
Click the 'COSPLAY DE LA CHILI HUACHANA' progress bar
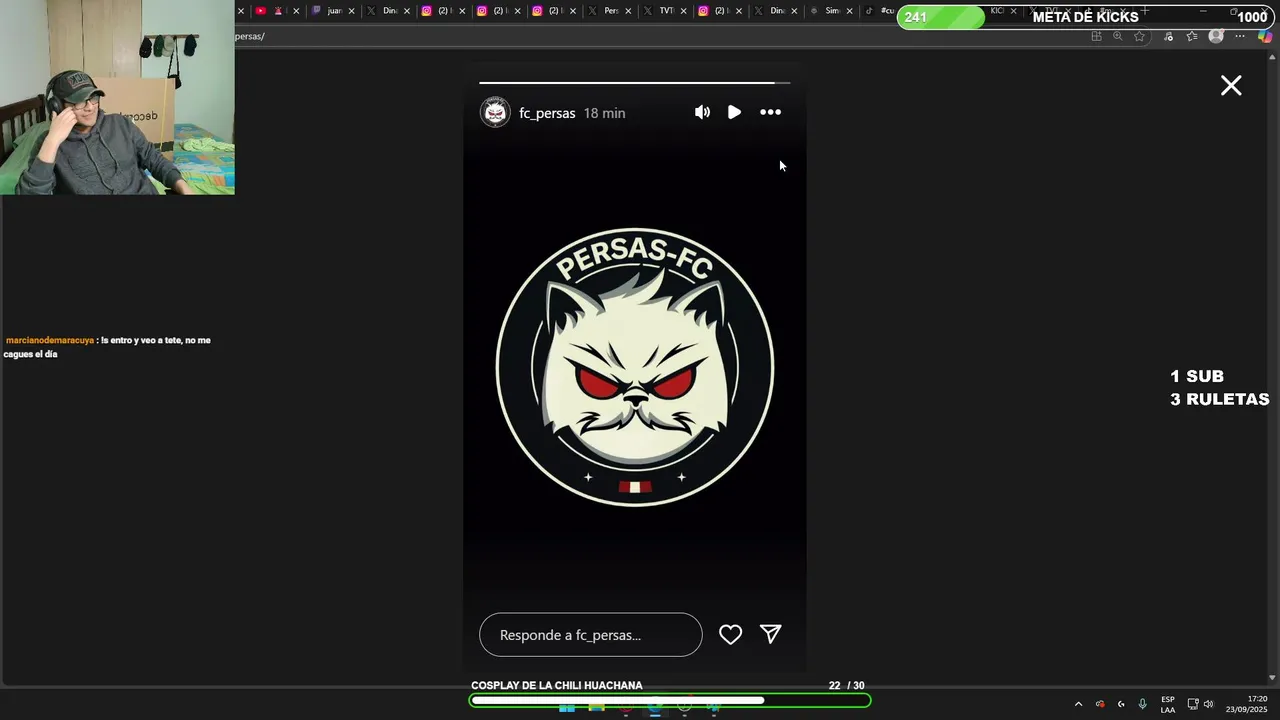click(670, 700)
